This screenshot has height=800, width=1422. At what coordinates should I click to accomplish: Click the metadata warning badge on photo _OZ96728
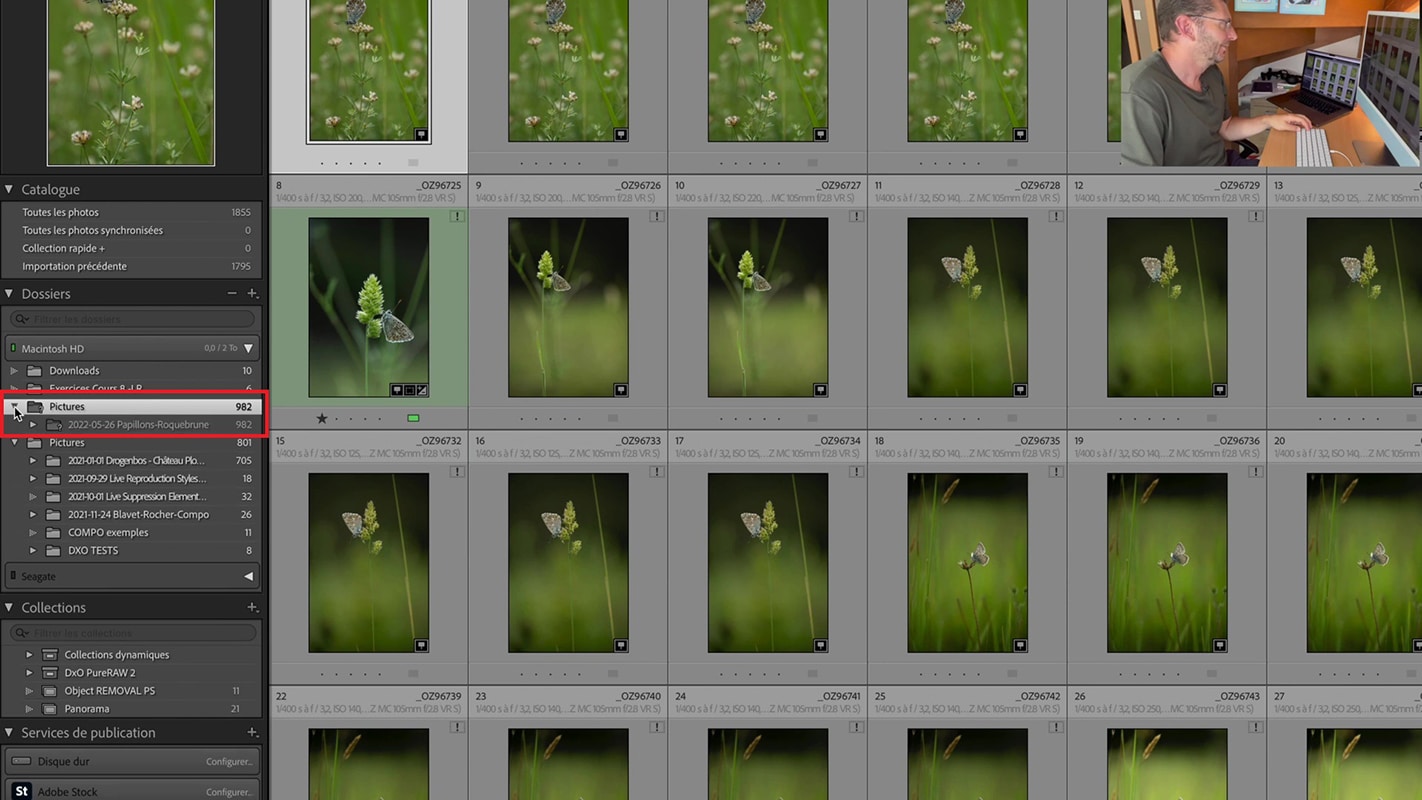(1056, 216)
